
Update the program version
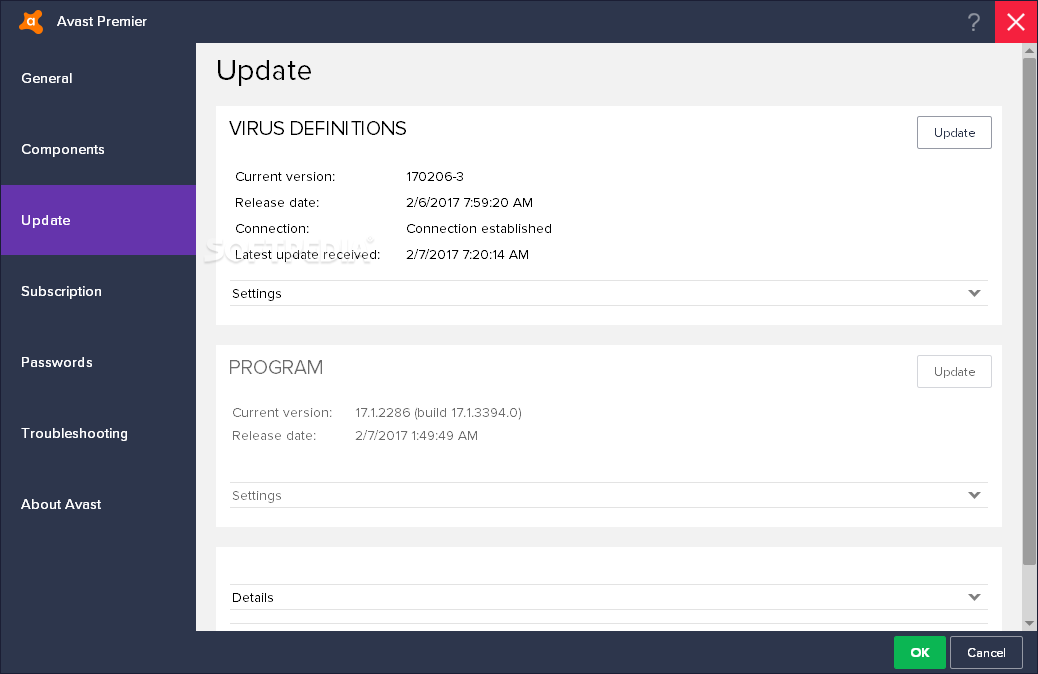pyautogui.click(x=954, y=371)
